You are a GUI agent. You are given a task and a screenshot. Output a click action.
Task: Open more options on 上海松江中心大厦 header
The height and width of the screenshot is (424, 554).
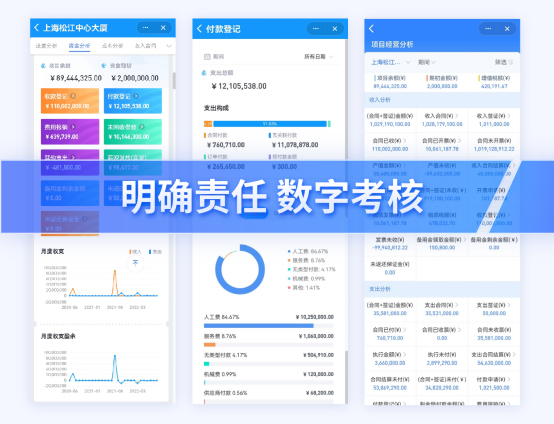[x=145, y=28]
